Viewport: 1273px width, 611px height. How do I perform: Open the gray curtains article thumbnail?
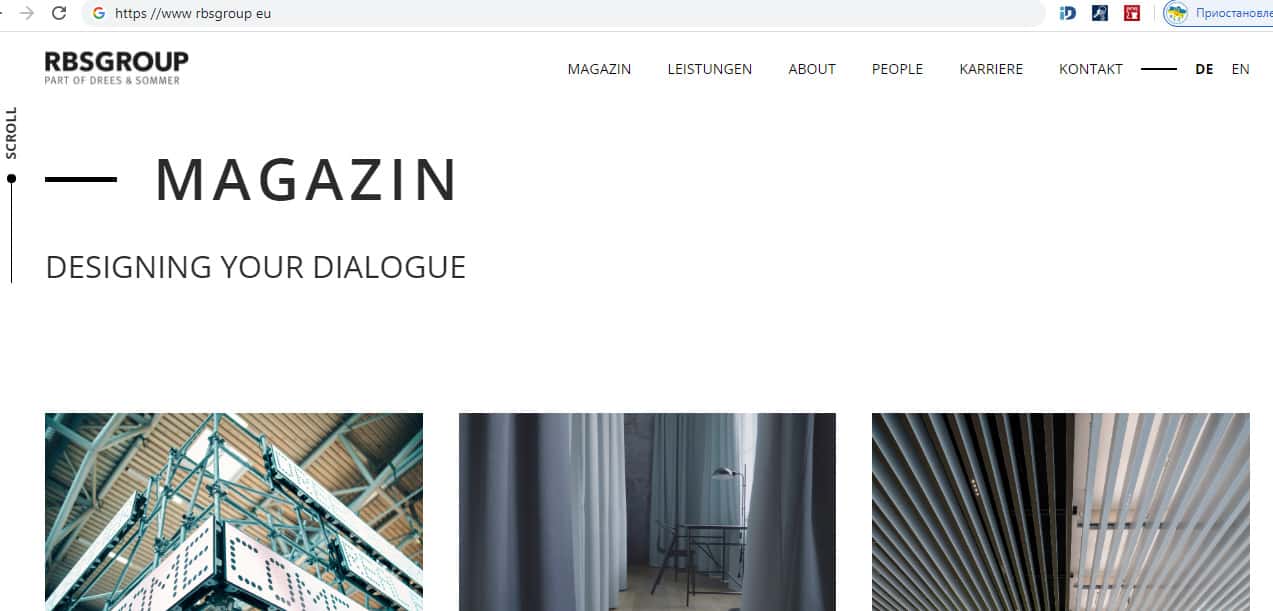click(647, 511)
